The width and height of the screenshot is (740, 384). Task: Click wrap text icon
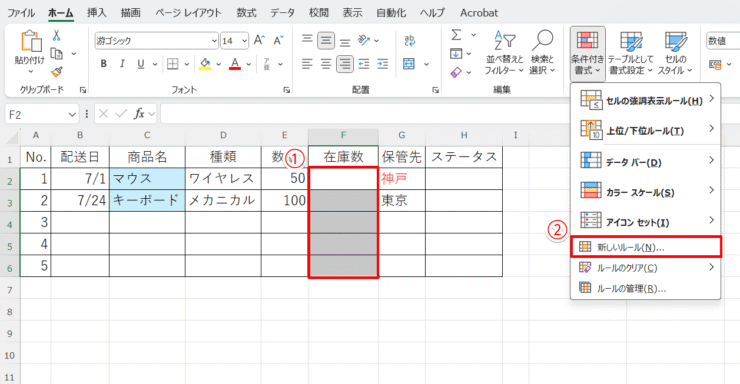point(410,41)
